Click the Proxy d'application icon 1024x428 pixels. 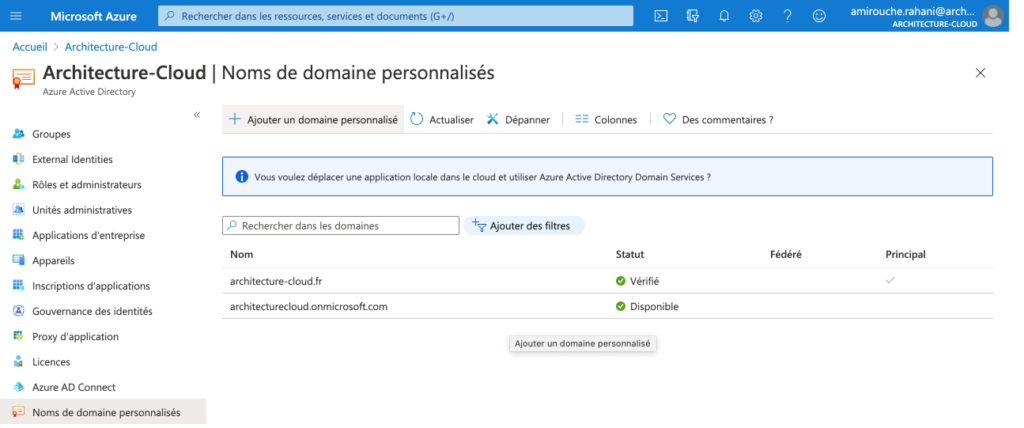click(x=19, y=337)
